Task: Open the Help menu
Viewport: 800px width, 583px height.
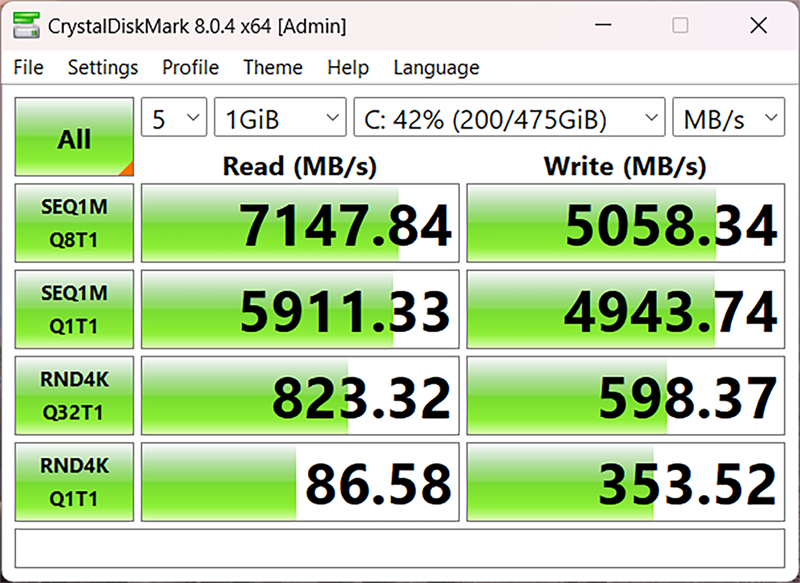Action: 348,67
